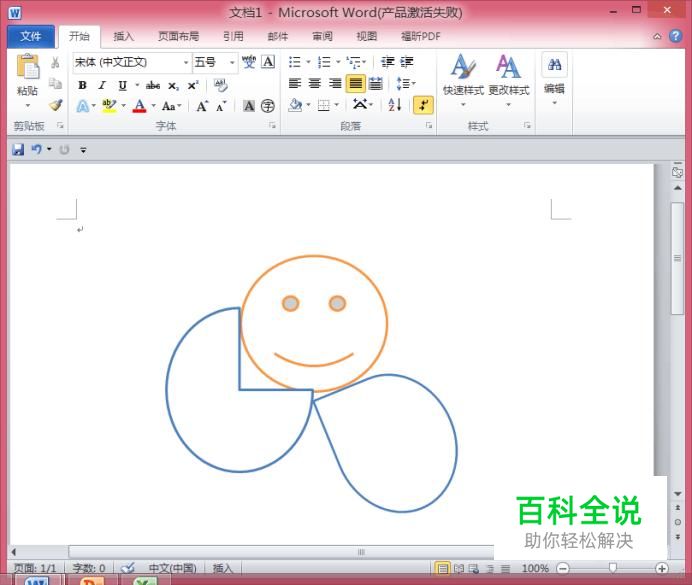Toggle Character Shading
This screenshot has width=692, height=585.
[x=249, y=106]
